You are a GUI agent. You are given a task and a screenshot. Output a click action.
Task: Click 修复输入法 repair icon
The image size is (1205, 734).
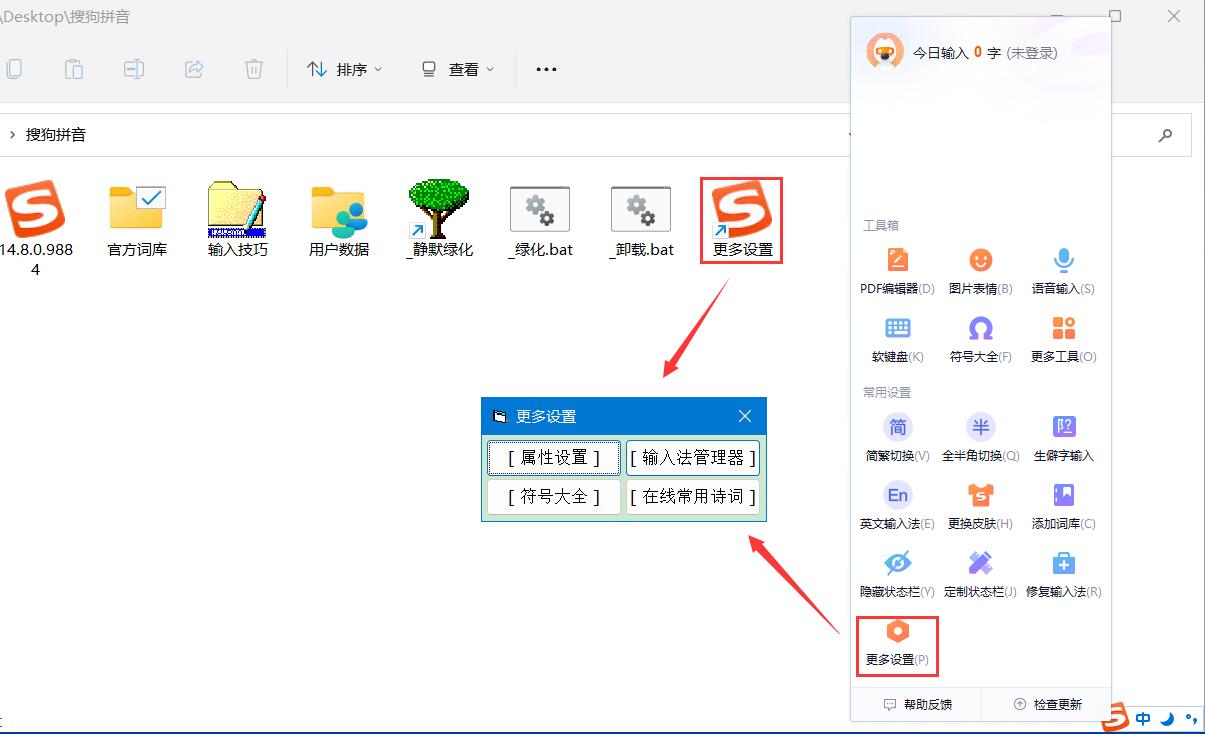(x=1063, y=565)
